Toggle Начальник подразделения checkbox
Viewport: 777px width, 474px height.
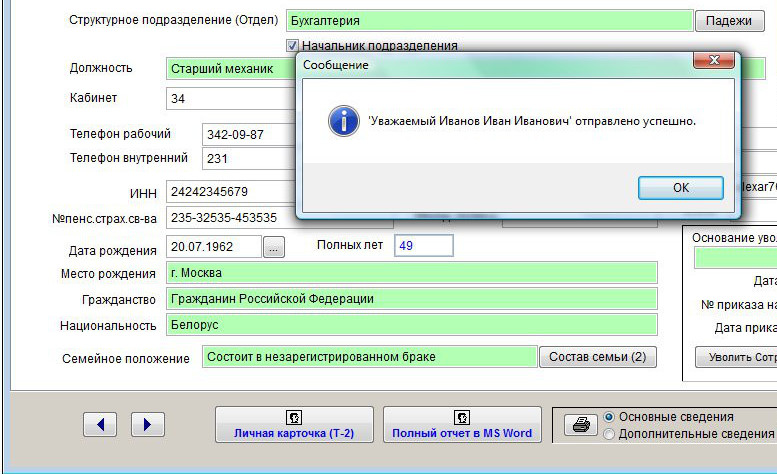pos(292,46)
